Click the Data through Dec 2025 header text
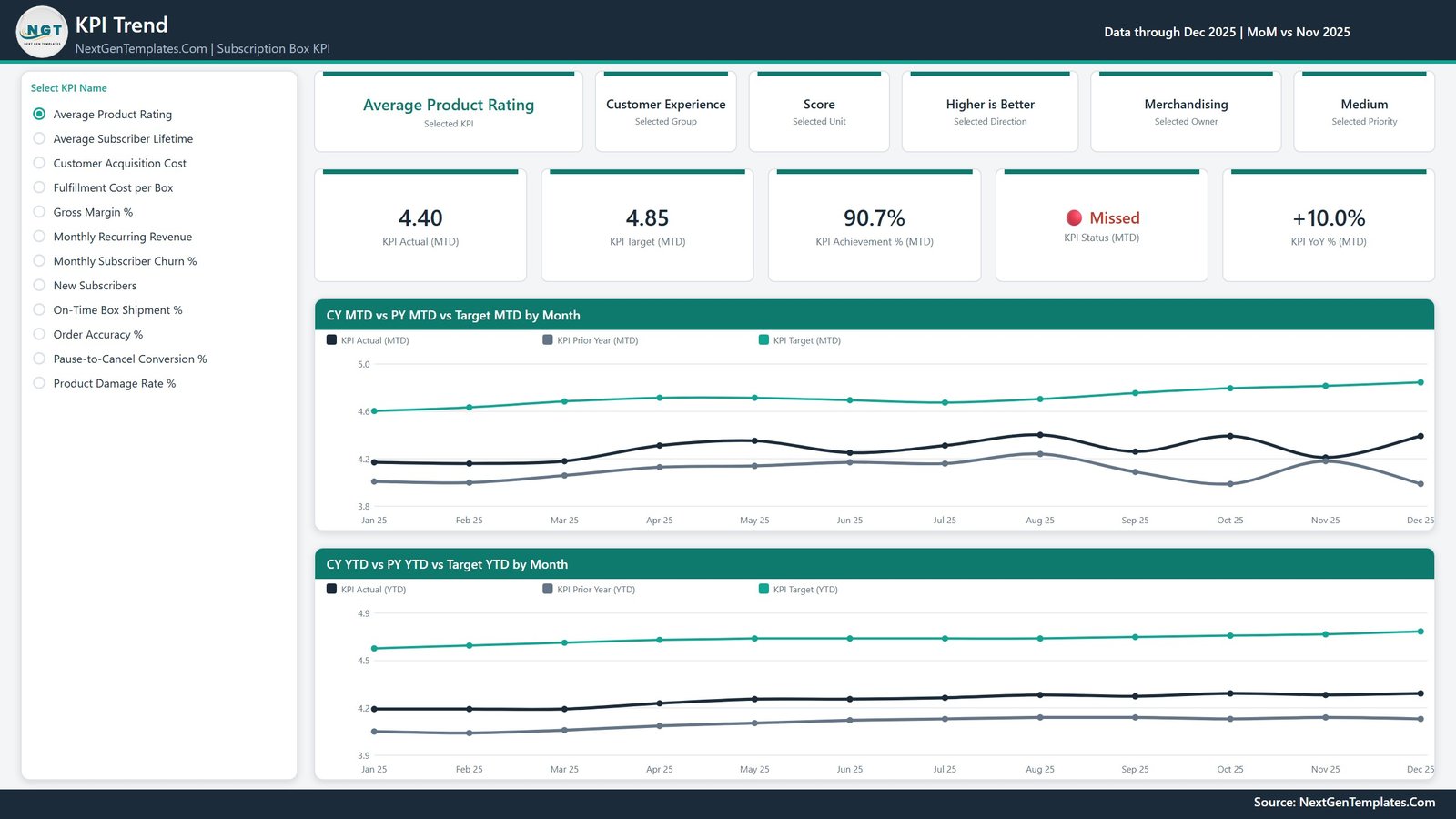 click(x=1227, y=32)
